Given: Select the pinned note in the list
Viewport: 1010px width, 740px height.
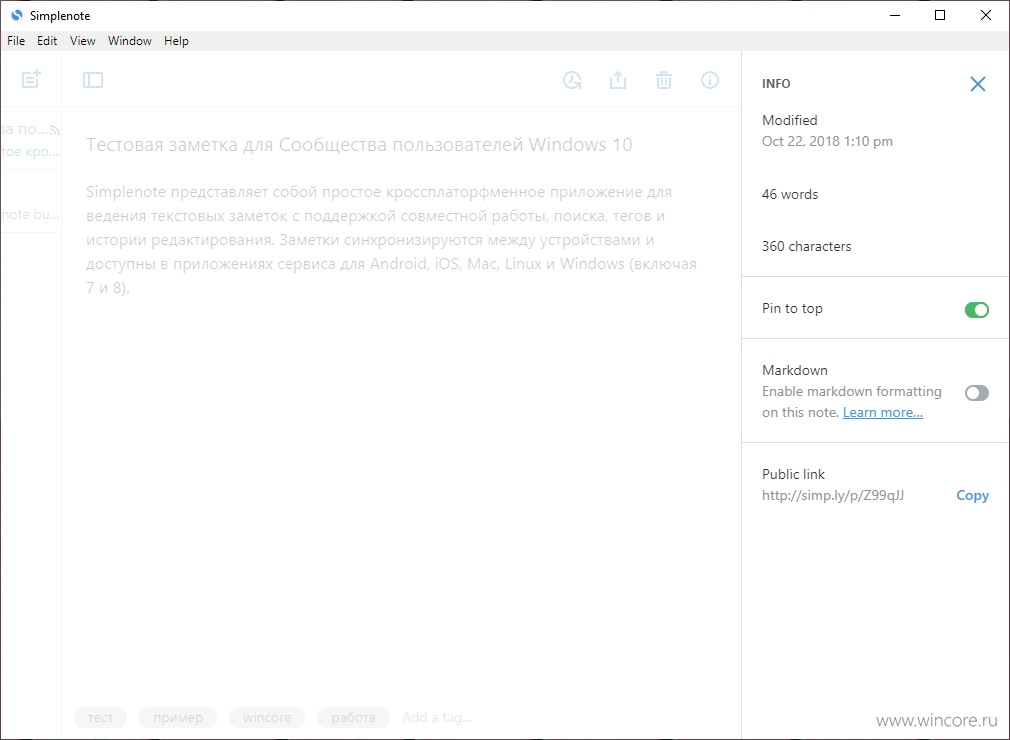Looking at the screenshot, I should coord(30,140).
